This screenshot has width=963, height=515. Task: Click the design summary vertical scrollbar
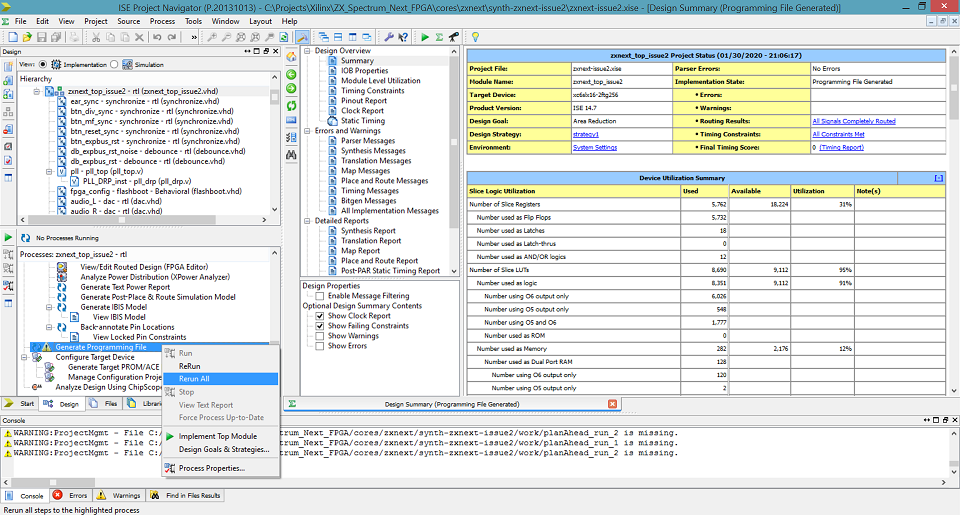tap(954, 219)
